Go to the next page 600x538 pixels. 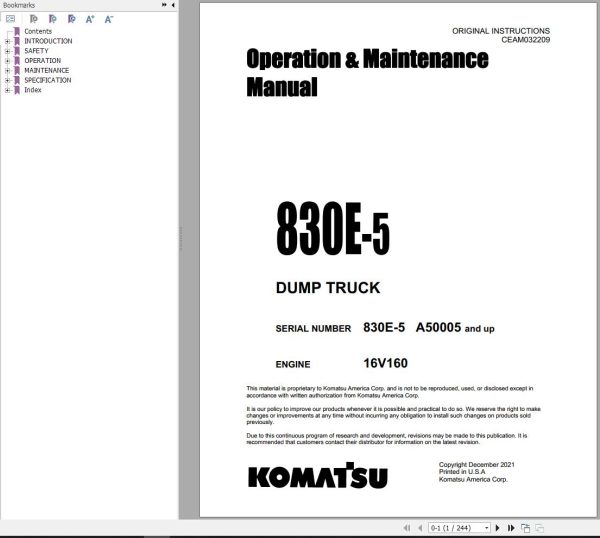[497, 528]
